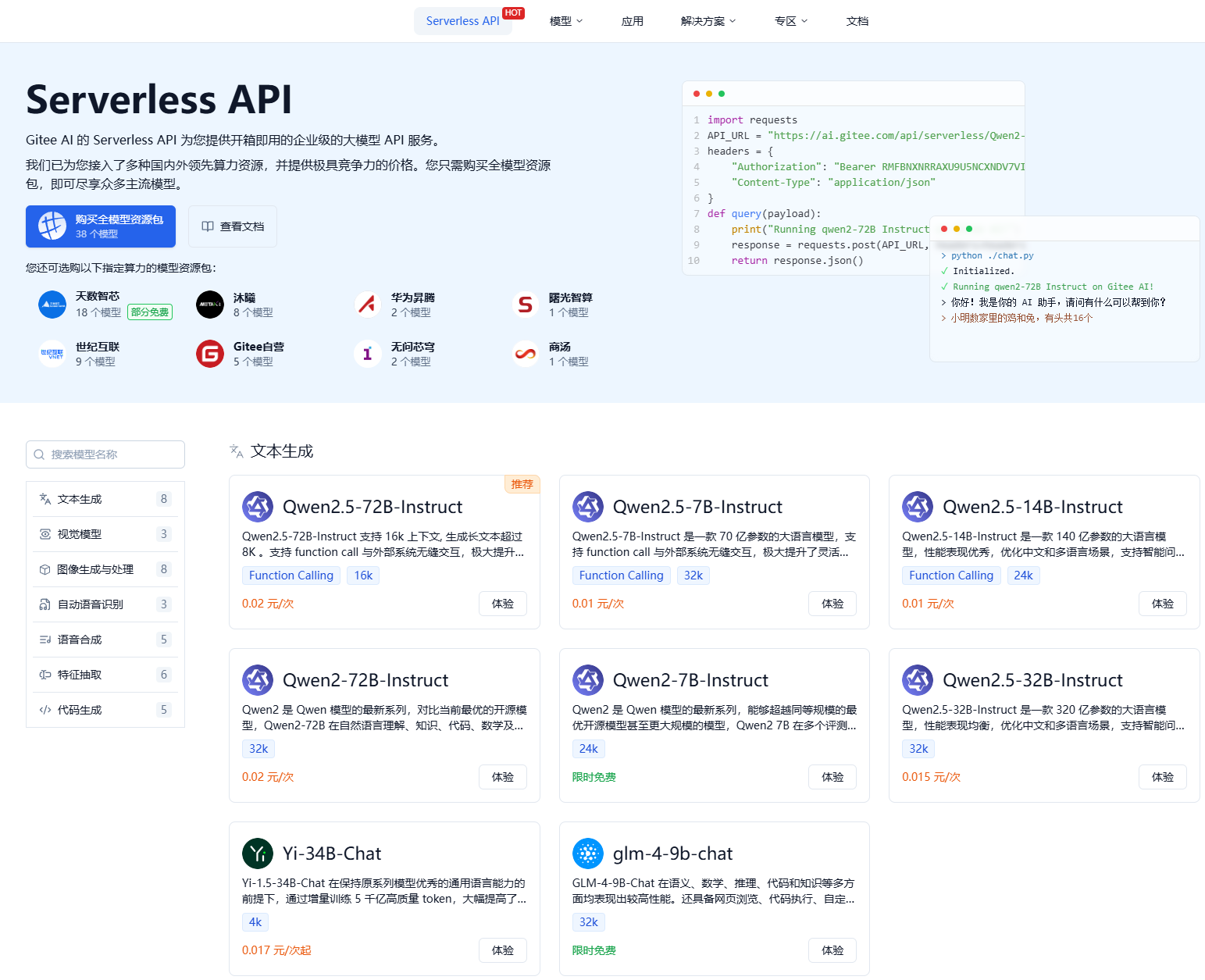Click the 沐曦 provider logo
Viewport: 1205px width, 980px height.
tap(210, 305)
